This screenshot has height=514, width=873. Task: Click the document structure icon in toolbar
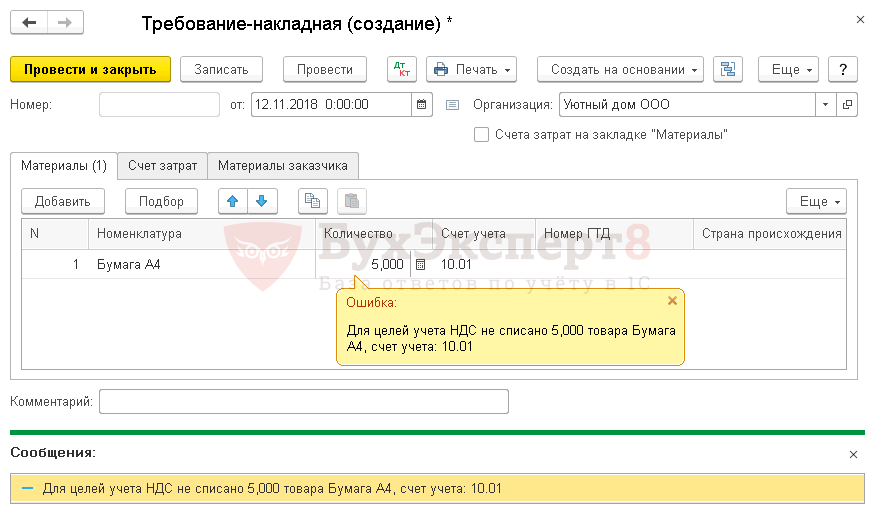(728, 69)
